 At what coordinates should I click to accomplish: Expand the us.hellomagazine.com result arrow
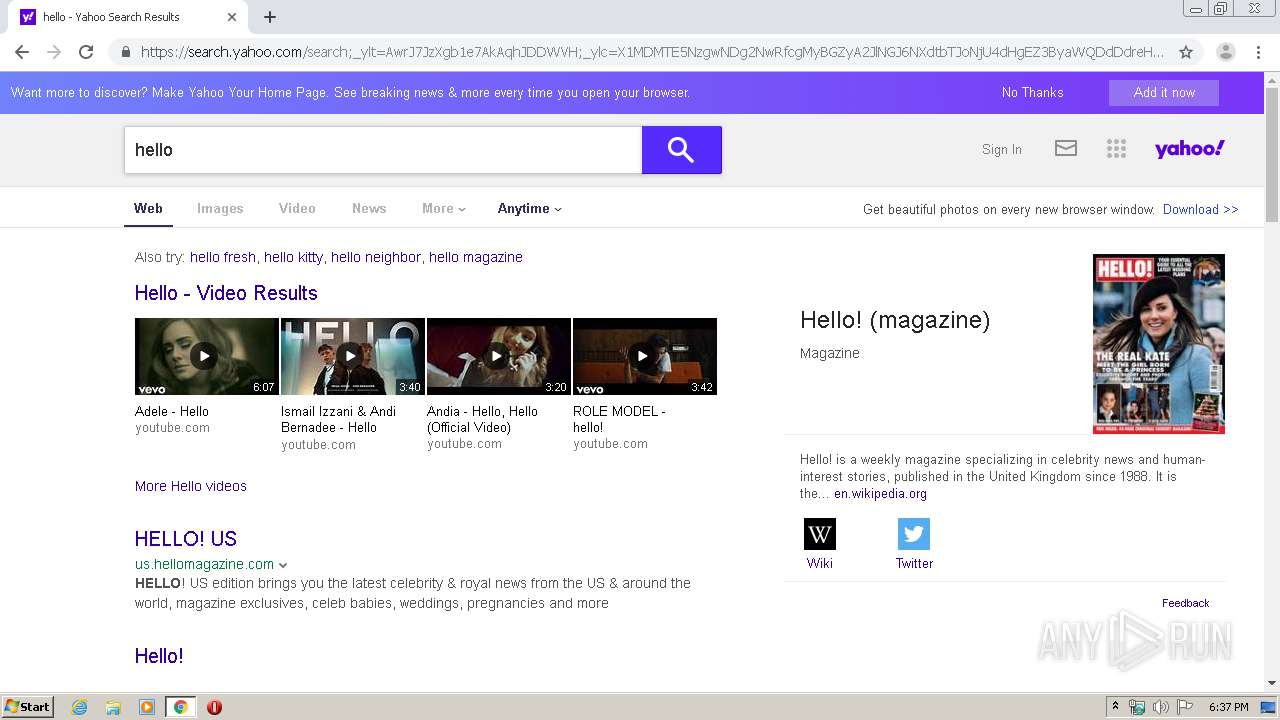(x=283, y=565)
